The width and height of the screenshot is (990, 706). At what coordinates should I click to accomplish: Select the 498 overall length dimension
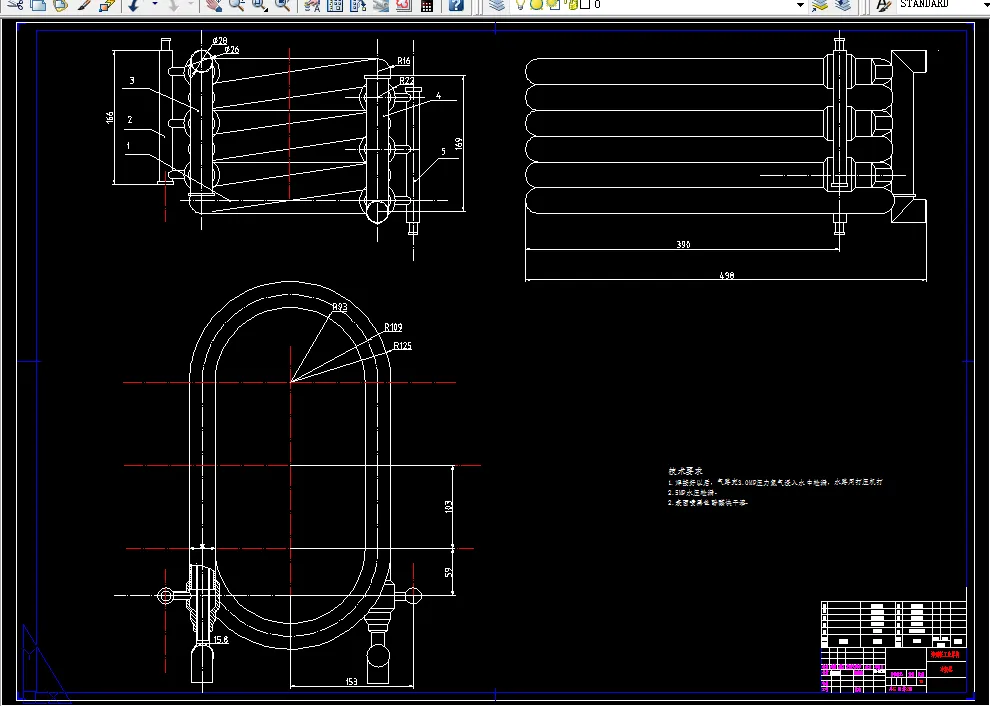pos(726,275)
